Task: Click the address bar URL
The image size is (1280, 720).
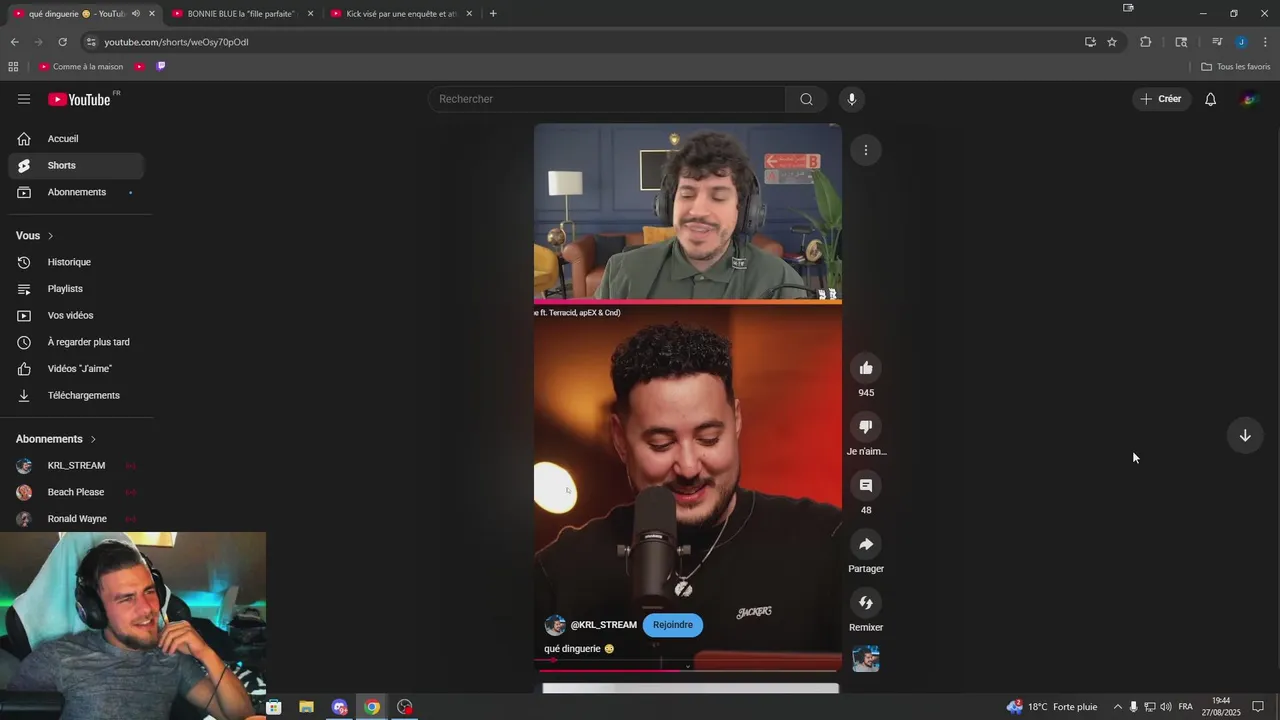Action: pos(176,42)
